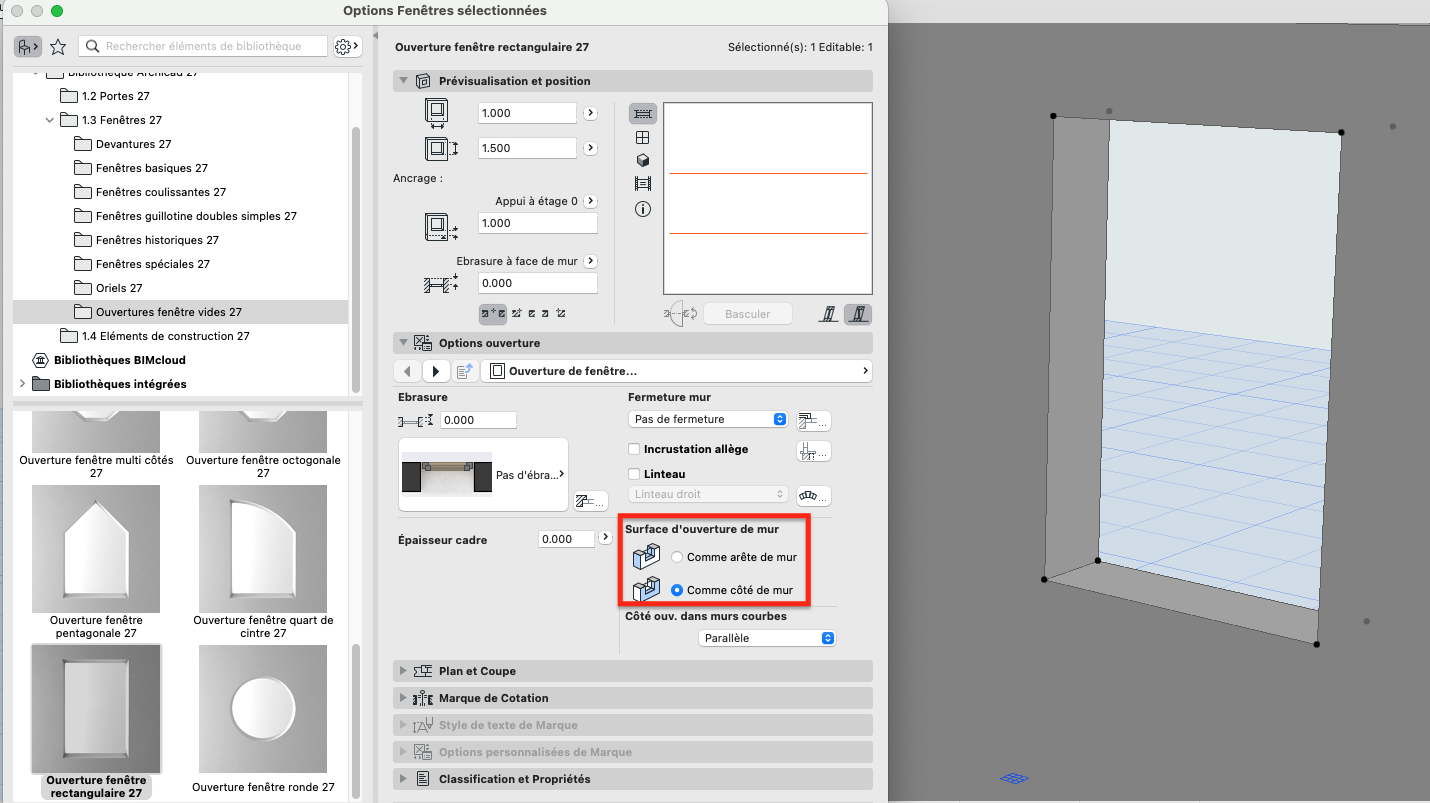This screenshot has height=803, width=1430.
Task: Enable the Incrustation allège checkbox
Action: (634, 450)
